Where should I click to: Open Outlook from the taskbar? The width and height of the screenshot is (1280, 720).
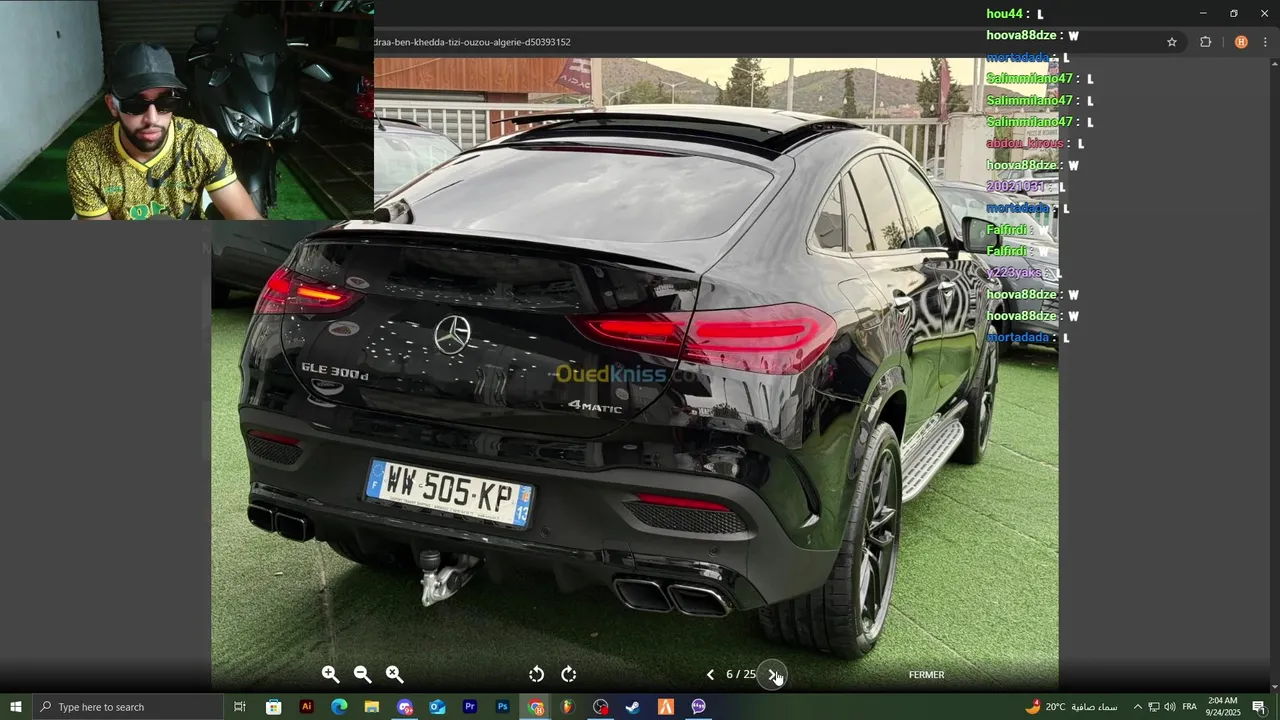tap(437, 707)
